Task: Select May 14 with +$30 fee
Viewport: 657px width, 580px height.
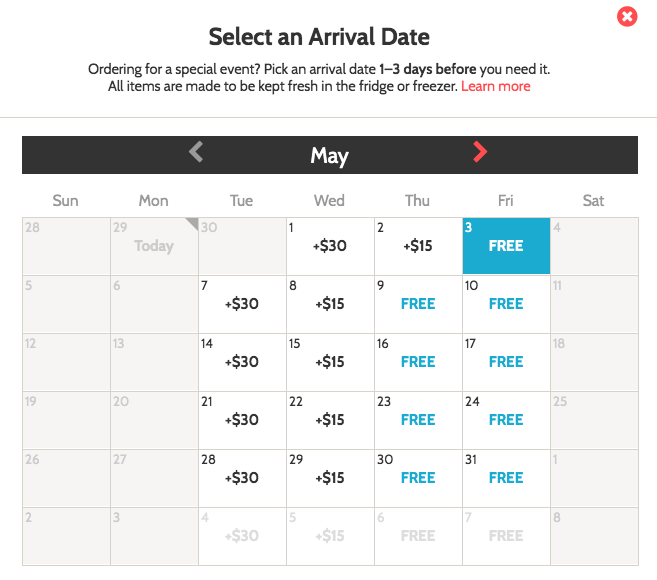Action: (242, 362)
